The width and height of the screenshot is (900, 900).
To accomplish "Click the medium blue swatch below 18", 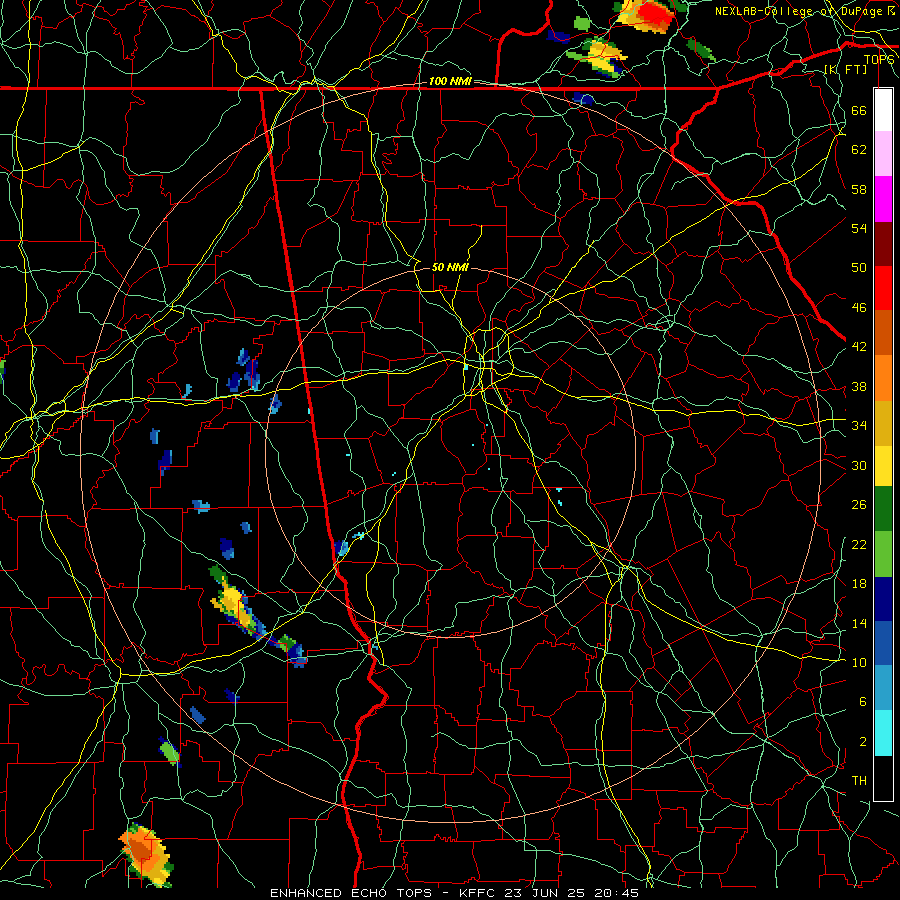I will coord(883,643).
